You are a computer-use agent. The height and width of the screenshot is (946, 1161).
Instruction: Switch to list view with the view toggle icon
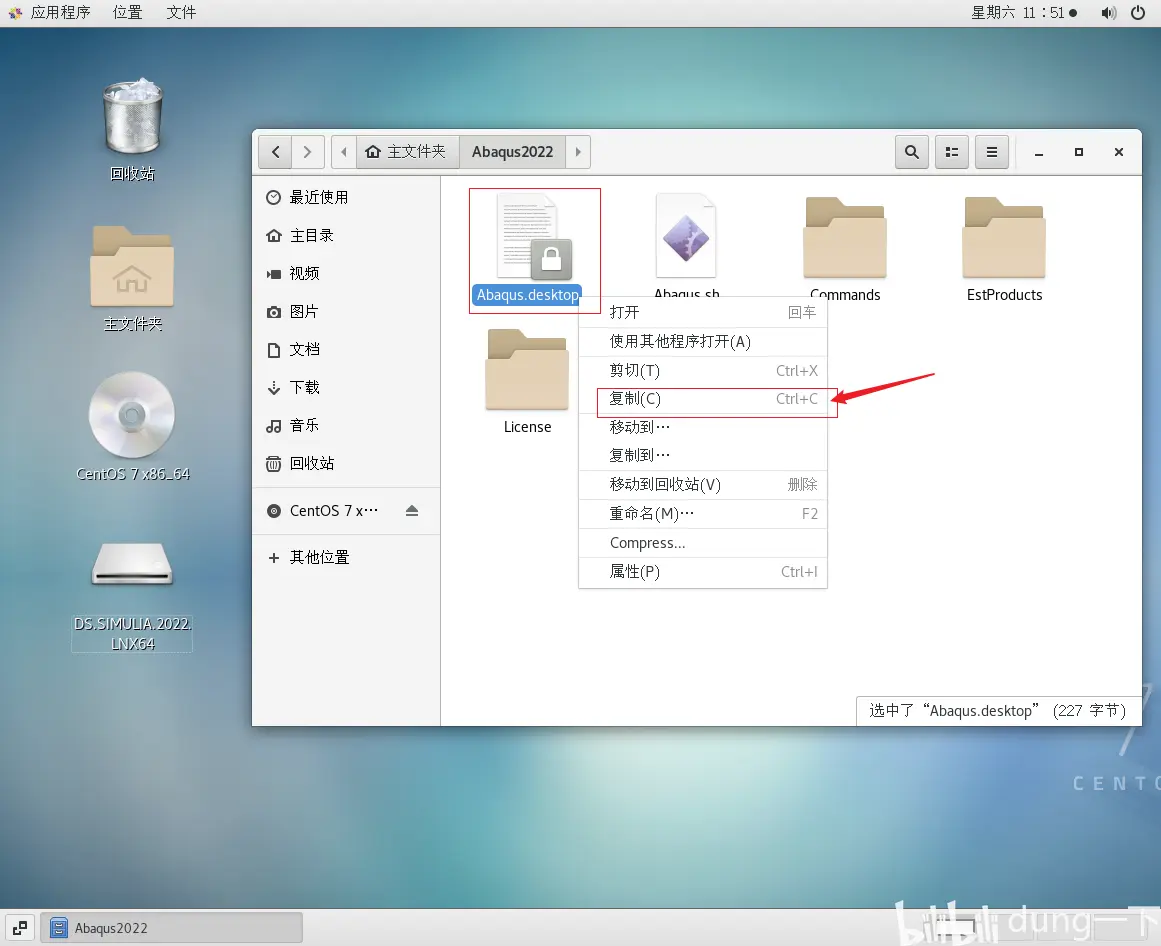[951, 152]
